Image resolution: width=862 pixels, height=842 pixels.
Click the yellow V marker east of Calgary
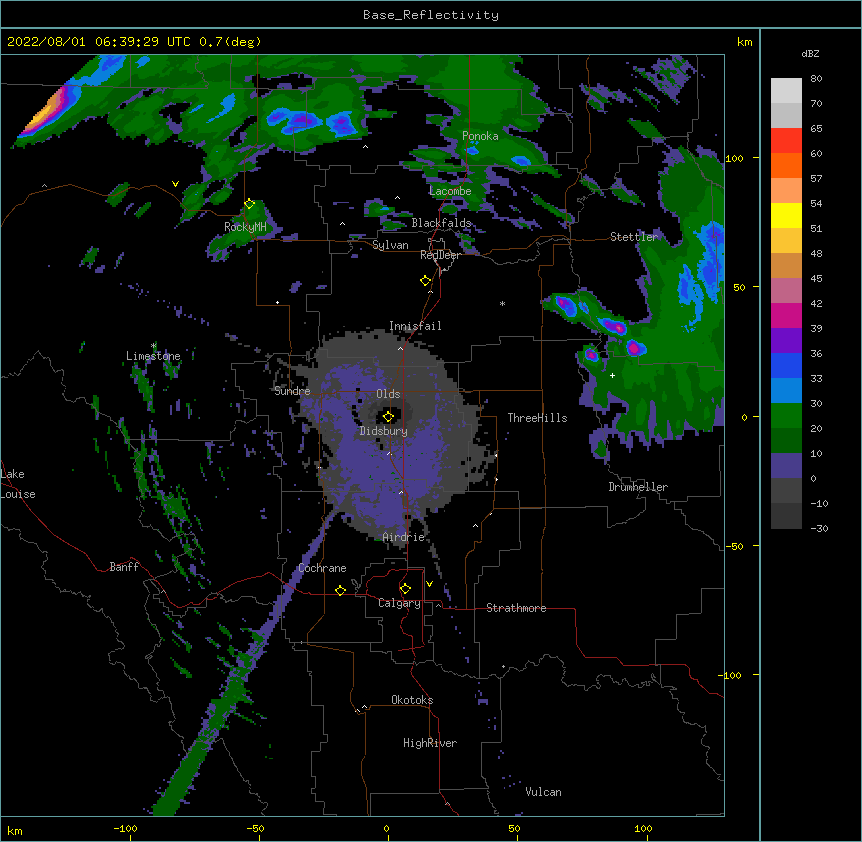coord(429,584)
